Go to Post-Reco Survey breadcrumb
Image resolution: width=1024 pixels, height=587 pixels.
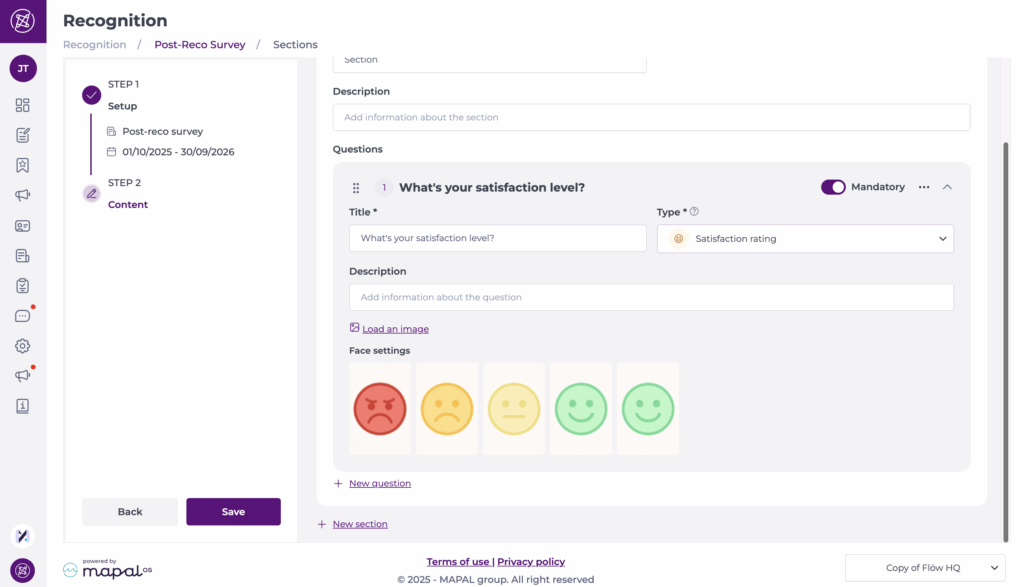200,45
